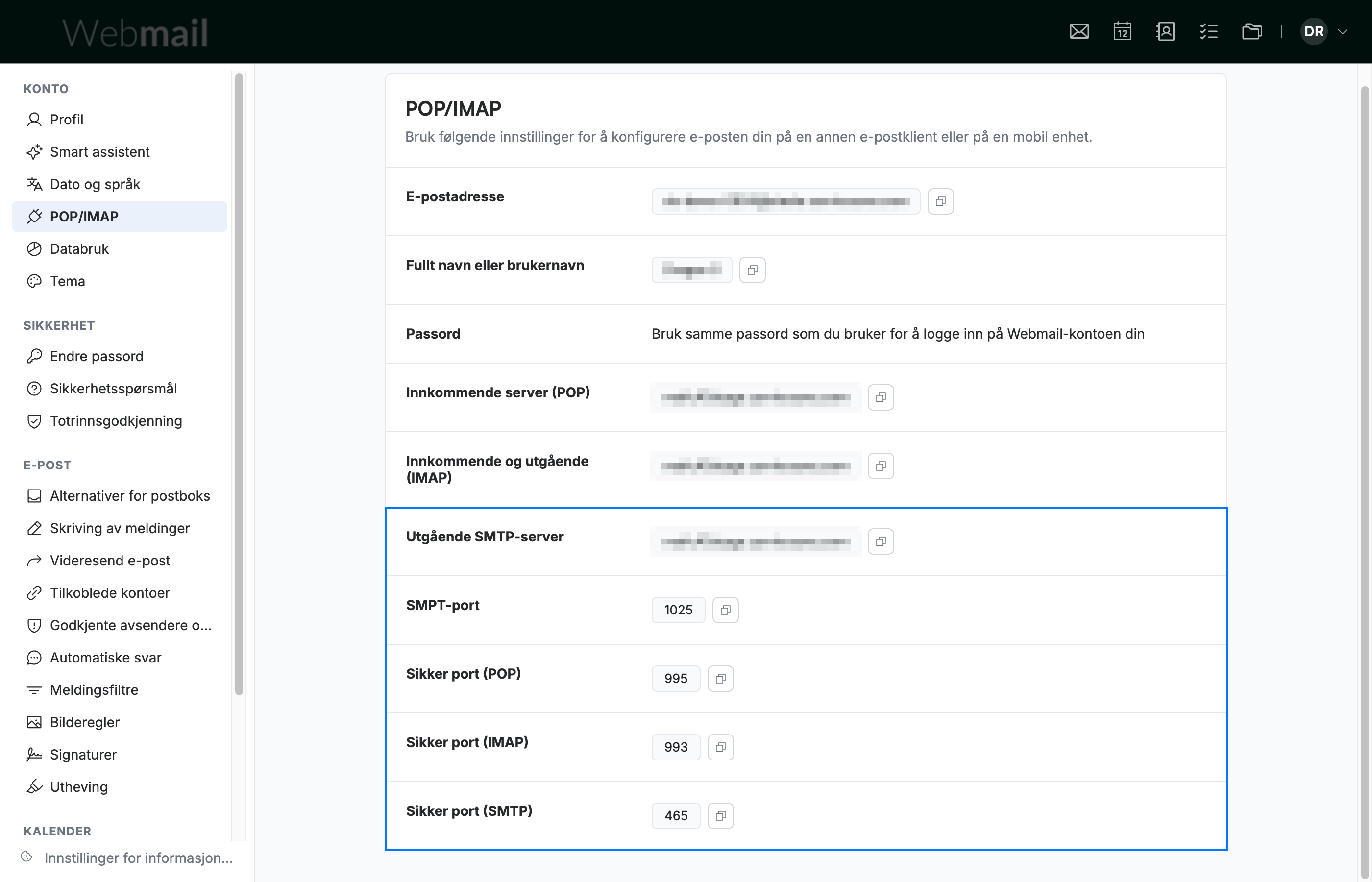1372x882 pixels.
Task: Click the SIKKERHET section header
Action: tap(59, 325)
